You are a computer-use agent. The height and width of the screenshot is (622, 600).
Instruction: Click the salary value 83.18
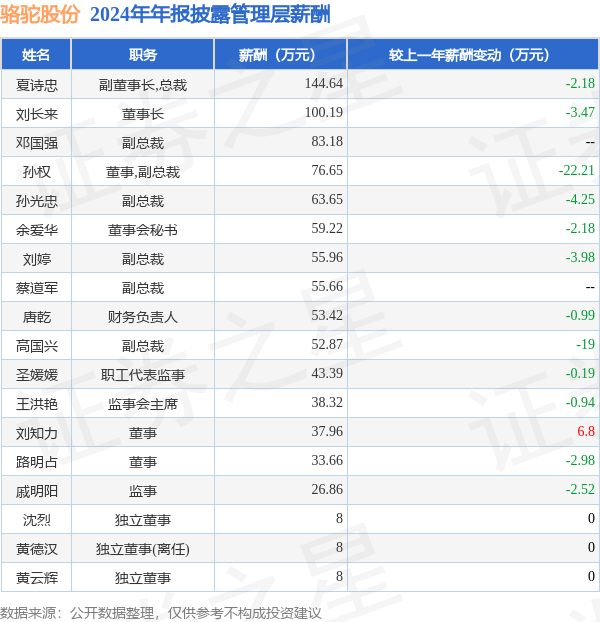click(327, 141)
